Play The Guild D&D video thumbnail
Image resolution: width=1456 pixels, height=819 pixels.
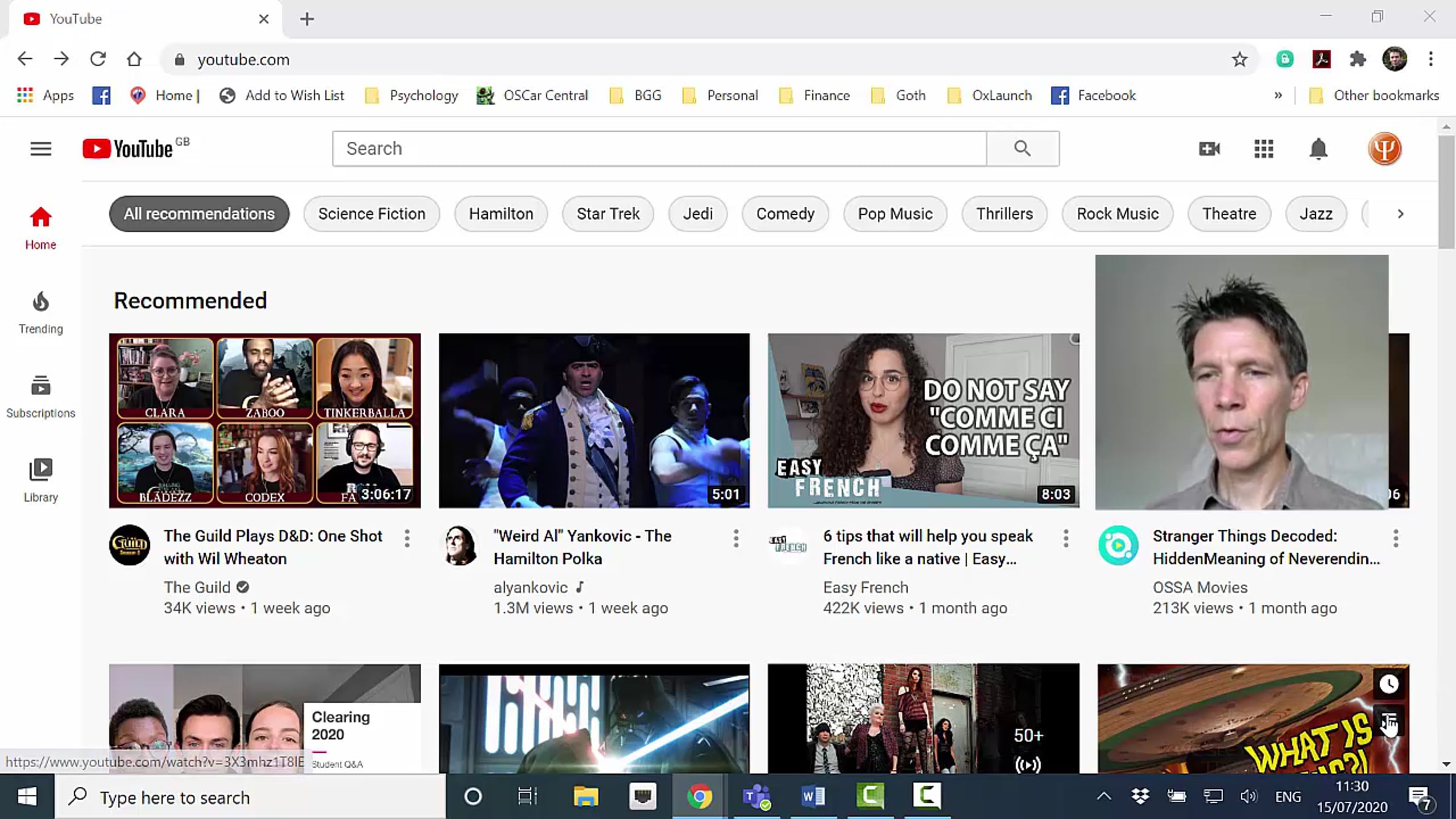pos(265,420)
